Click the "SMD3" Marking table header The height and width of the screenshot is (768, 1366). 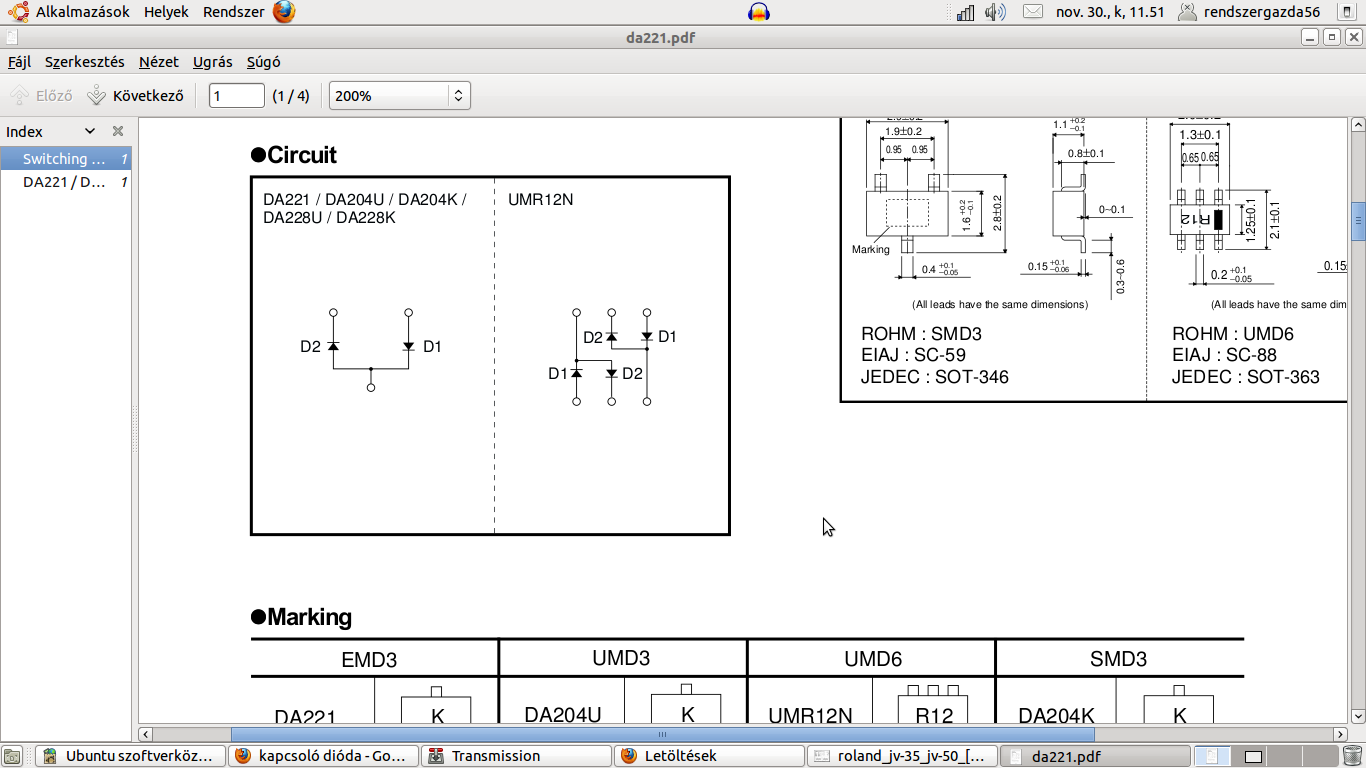tap(1118, 659)
